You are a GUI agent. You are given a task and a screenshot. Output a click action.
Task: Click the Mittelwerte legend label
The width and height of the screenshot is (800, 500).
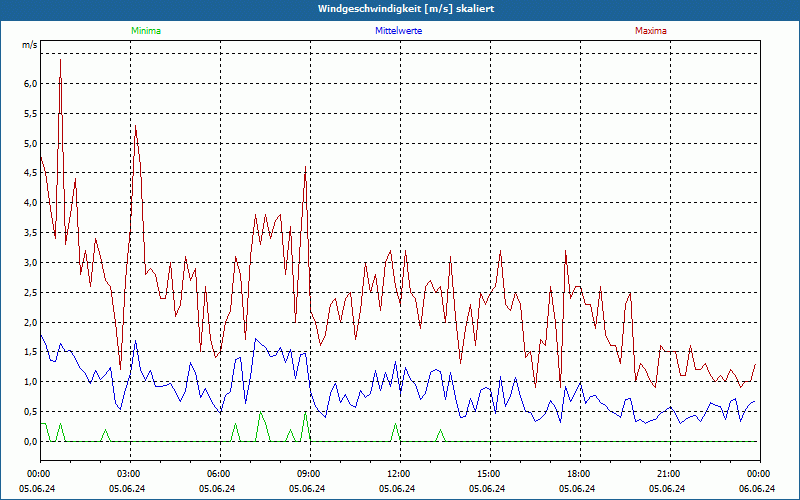[398, 31]
